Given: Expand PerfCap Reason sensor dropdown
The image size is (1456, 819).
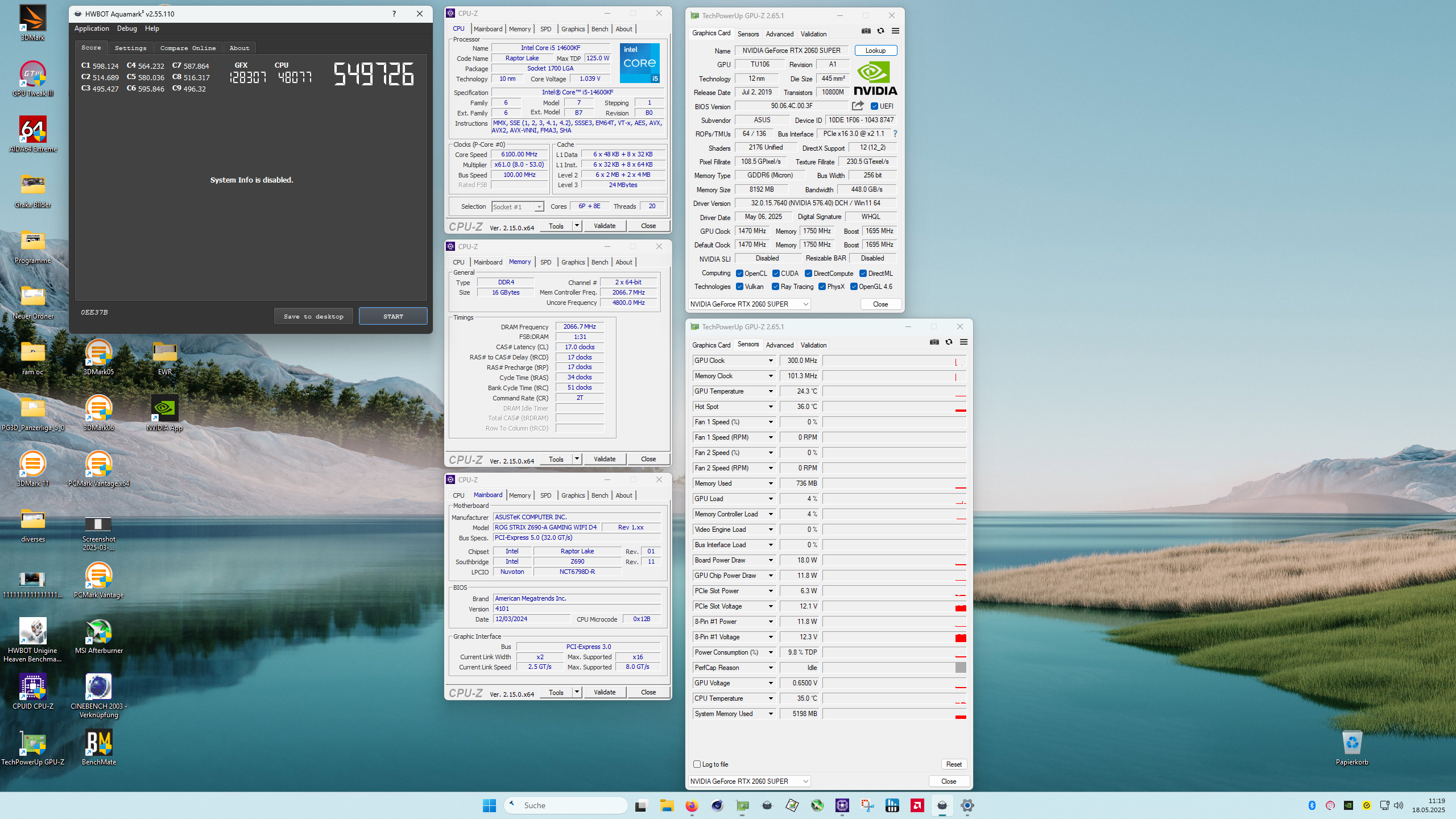Looking at the screenshot, I should coord(771,668).
